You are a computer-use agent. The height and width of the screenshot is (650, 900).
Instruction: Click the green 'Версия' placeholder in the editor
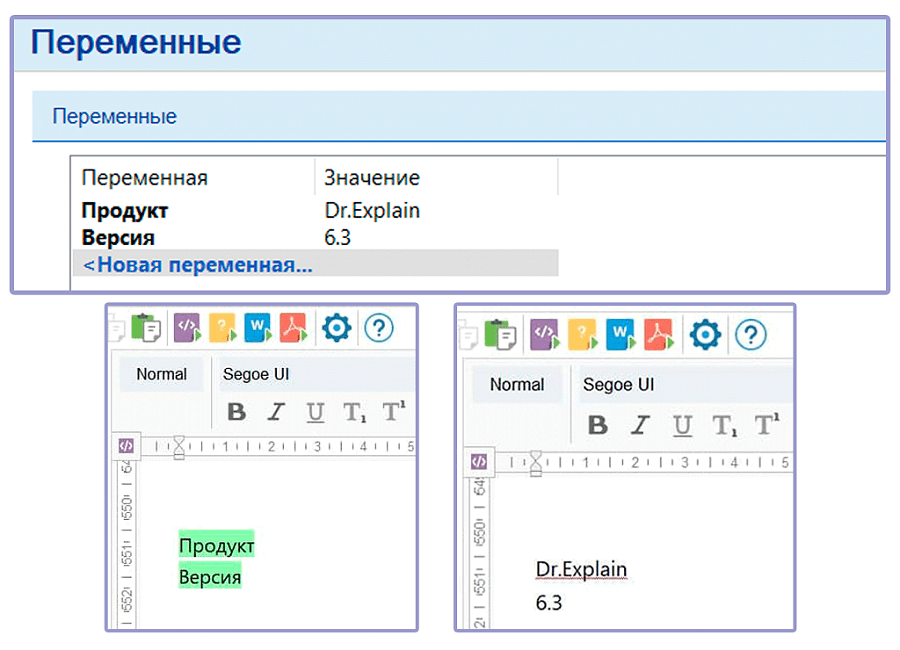(x=210, y=576)
